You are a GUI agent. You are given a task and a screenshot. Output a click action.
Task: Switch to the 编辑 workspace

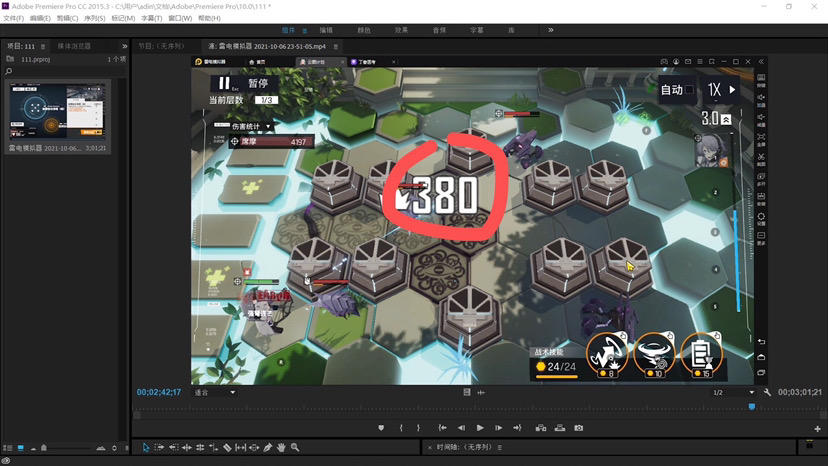click(x=326, y=30)
